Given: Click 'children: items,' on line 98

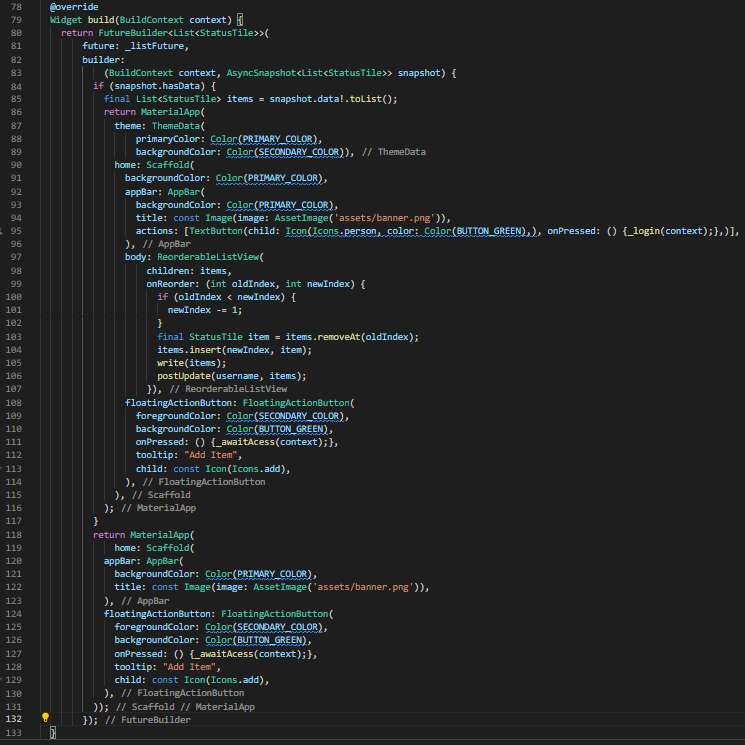Looking at the screenshot, I should 189,271.
